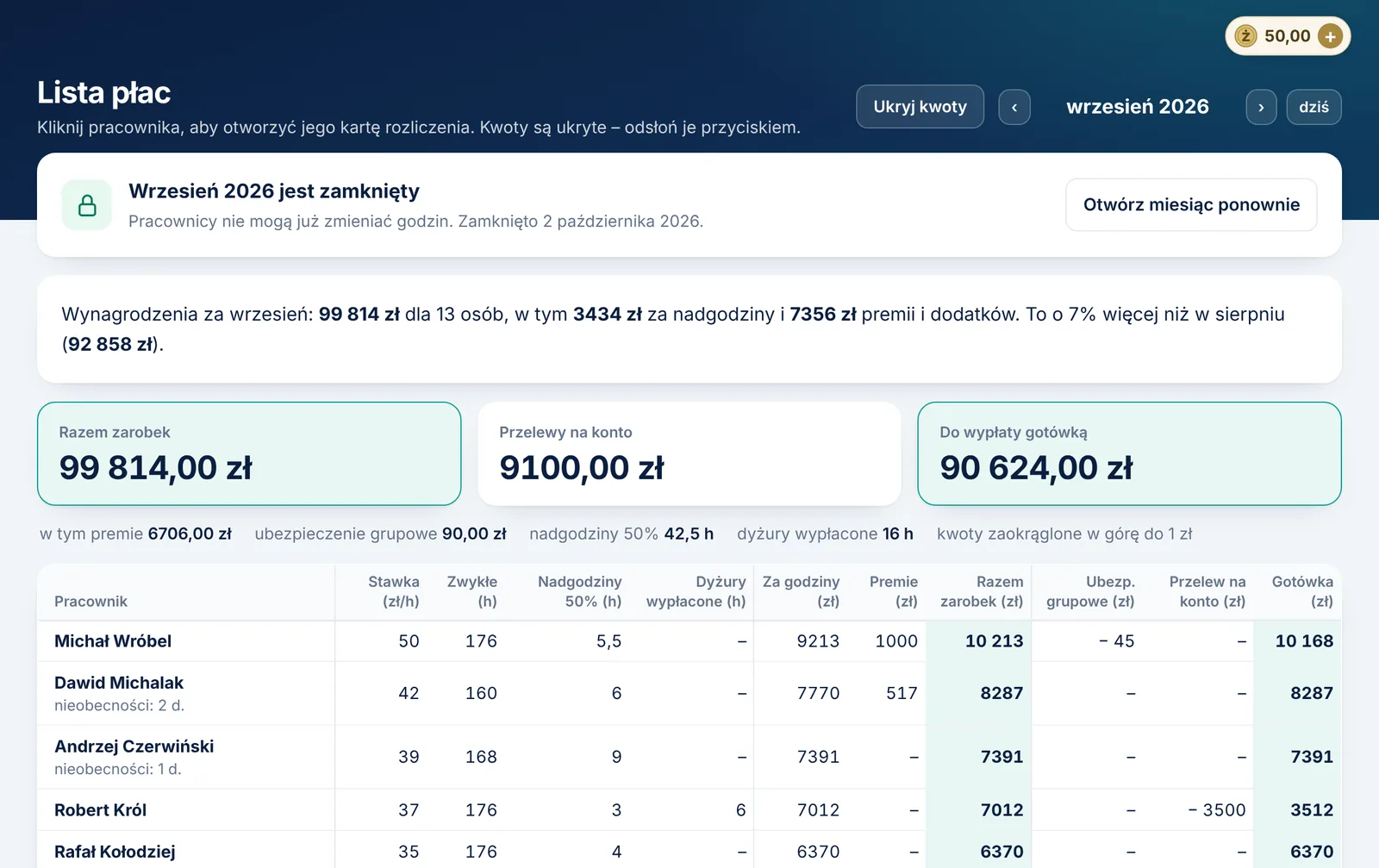Select the Przelewy na konto summary card
Viewport: 1379px width, 868px height.
click(689, 453)
